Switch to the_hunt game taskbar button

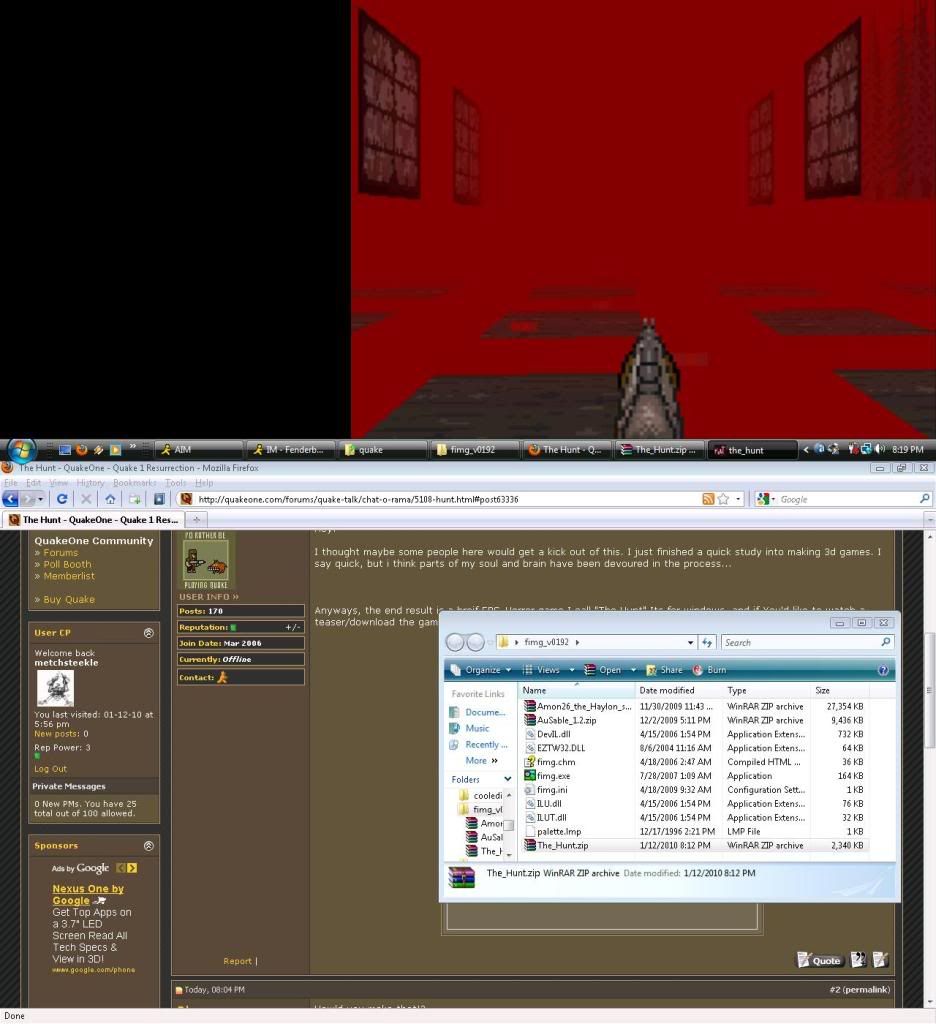[x=752, y=450]
